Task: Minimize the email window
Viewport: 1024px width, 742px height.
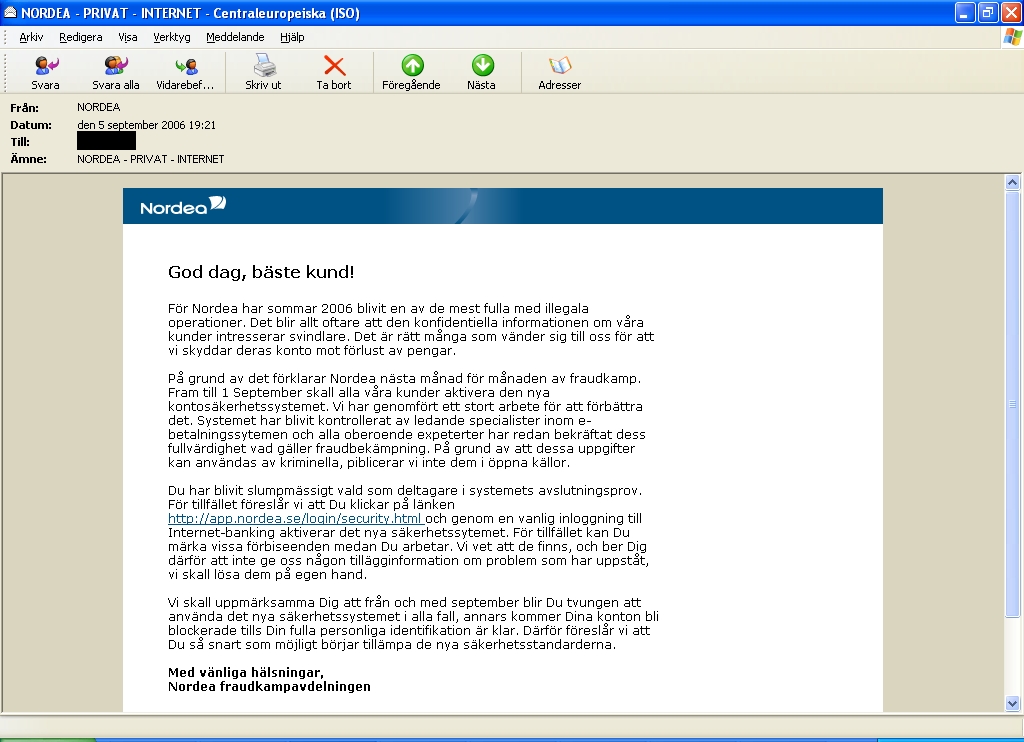Action: click(965, 12)
